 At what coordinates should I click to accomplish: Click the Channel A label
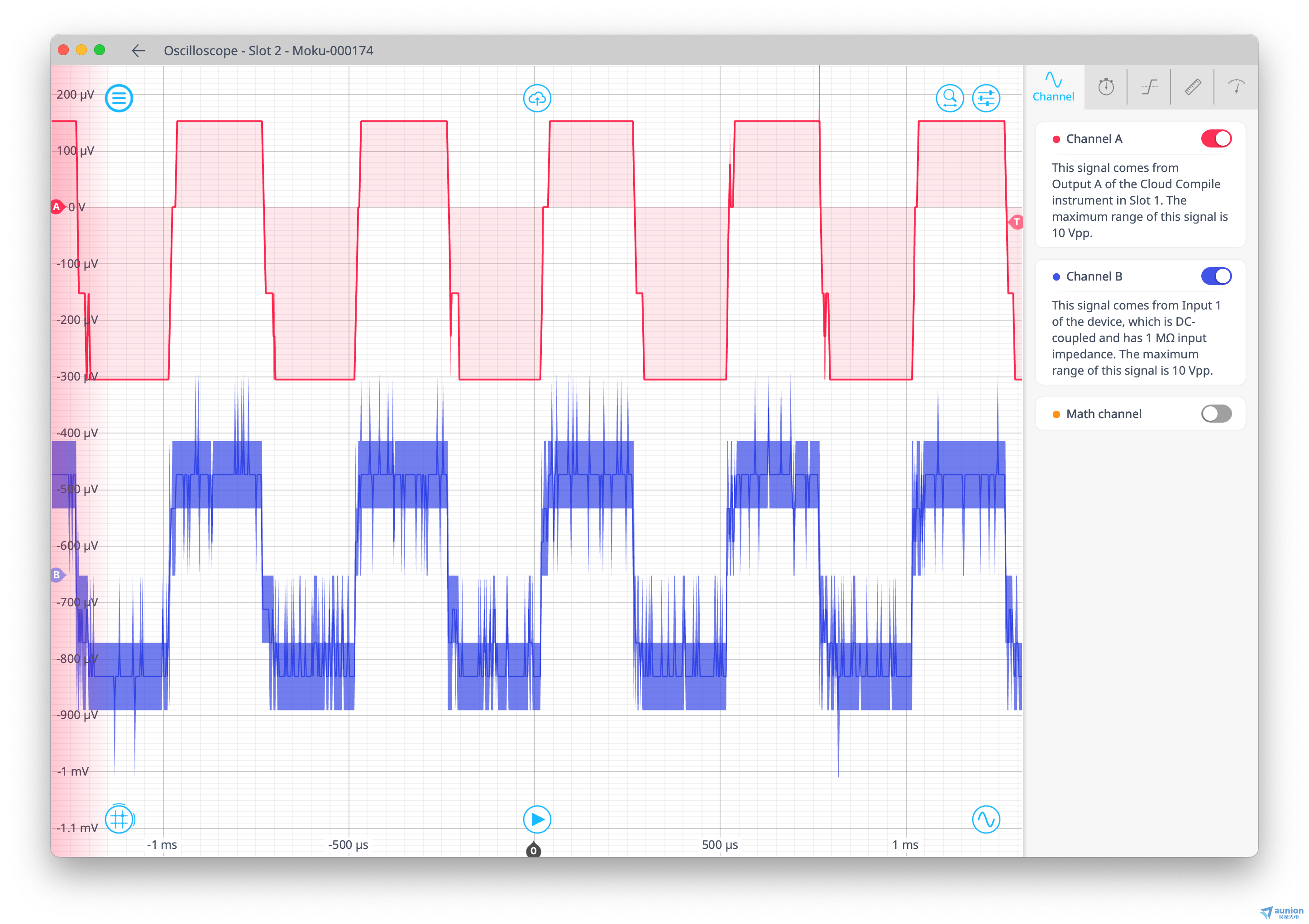point(1094,138)
